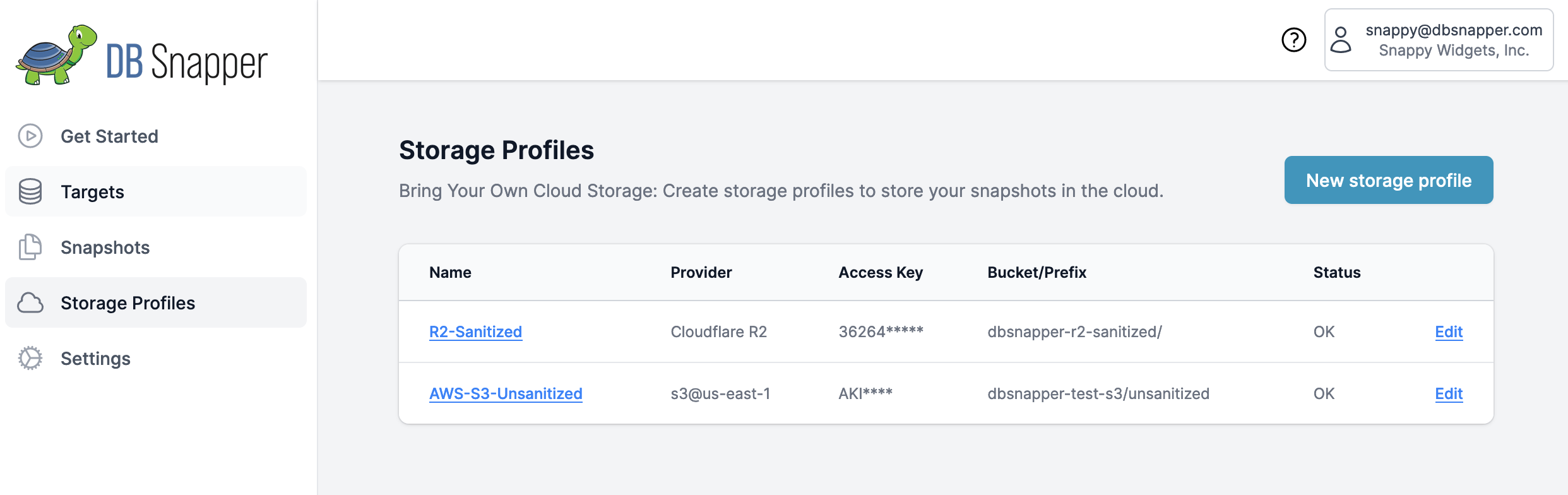Edit the R2-Sanitized storage profile
The height and width of the screenshot is (495, 1568).
point(1449,331)
